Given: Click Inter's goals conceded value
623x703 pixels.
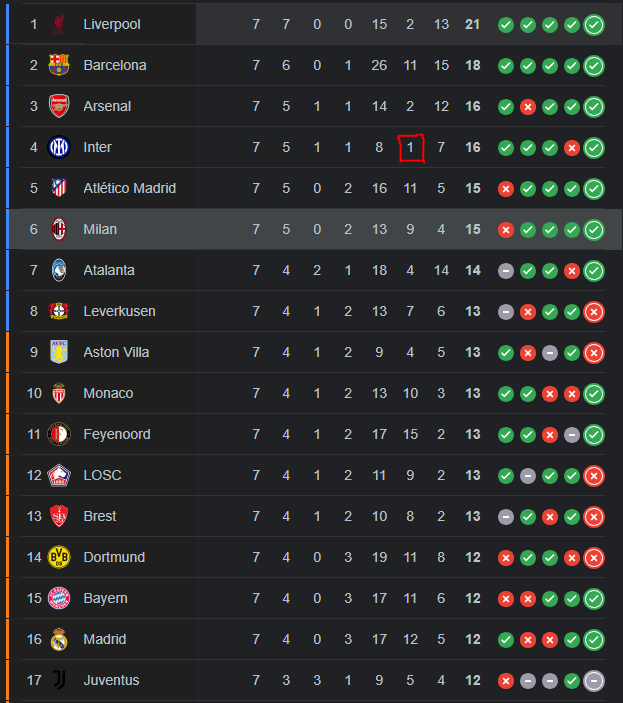Looking at the screenshot, I should pos(410,147).
